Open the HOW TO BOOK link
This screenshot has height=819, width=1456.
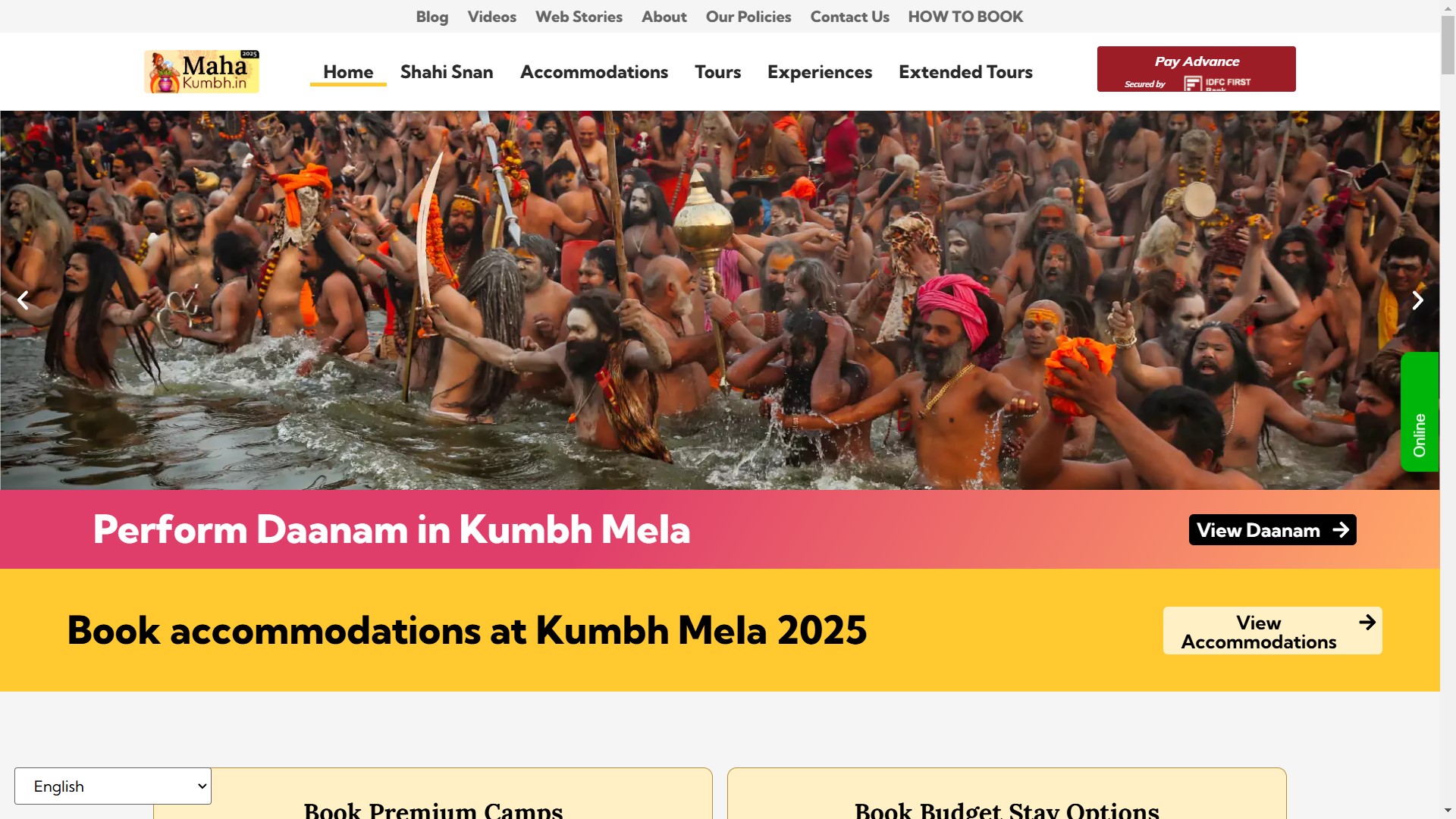(965, 17)
